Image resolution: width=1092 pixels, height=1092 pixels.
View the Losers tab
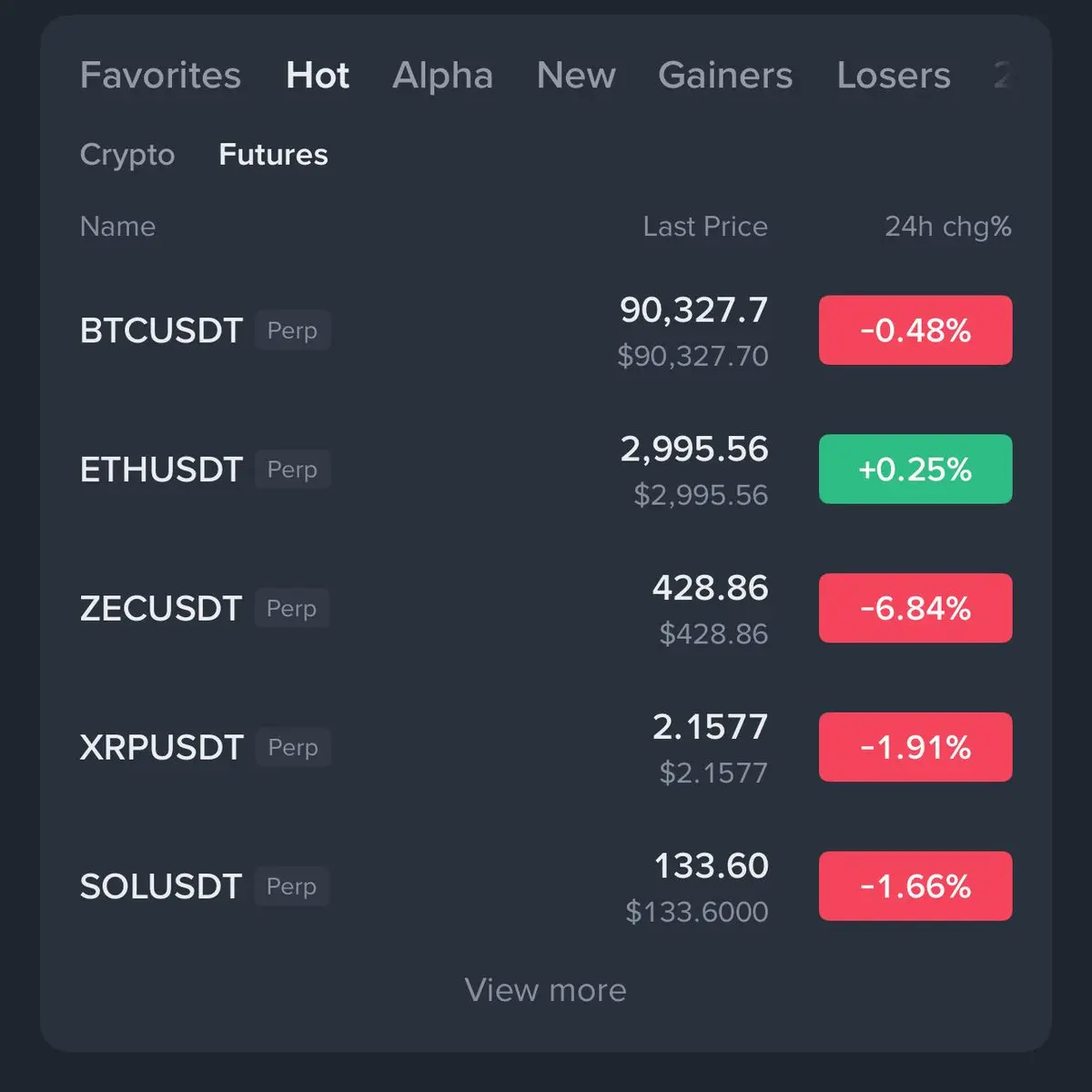click(893, 76)
